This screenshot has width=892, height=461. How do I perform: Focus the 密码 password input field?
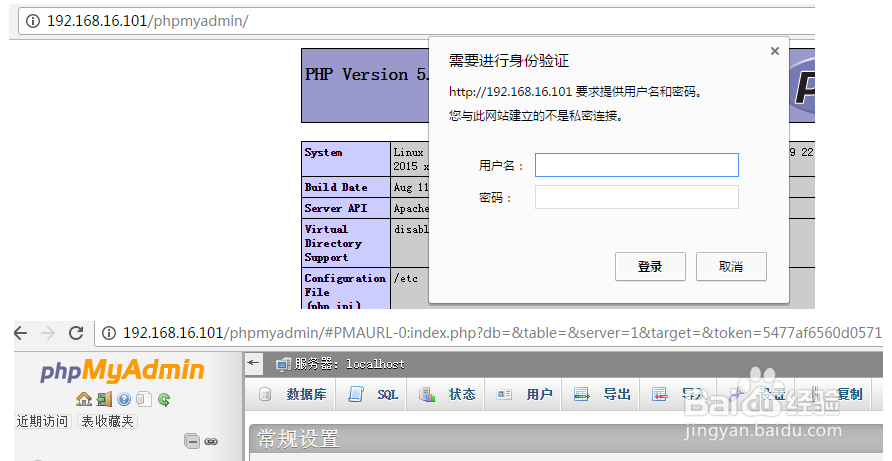(x=637, y=197)
